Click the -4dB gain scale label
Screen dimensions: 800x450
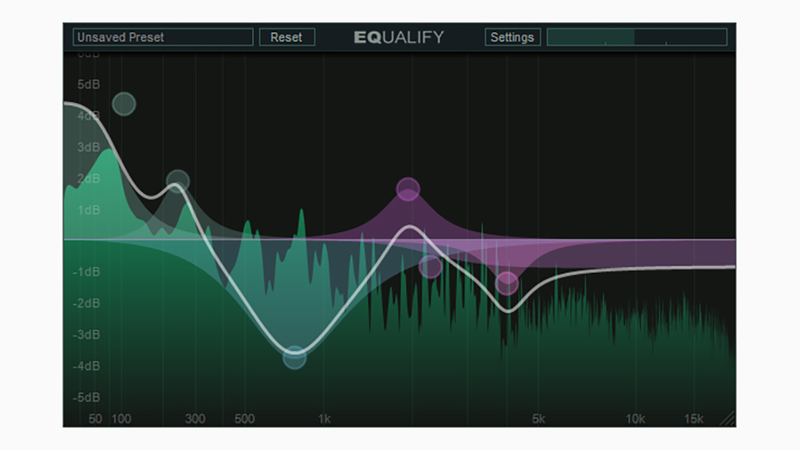tap(86, 366)
